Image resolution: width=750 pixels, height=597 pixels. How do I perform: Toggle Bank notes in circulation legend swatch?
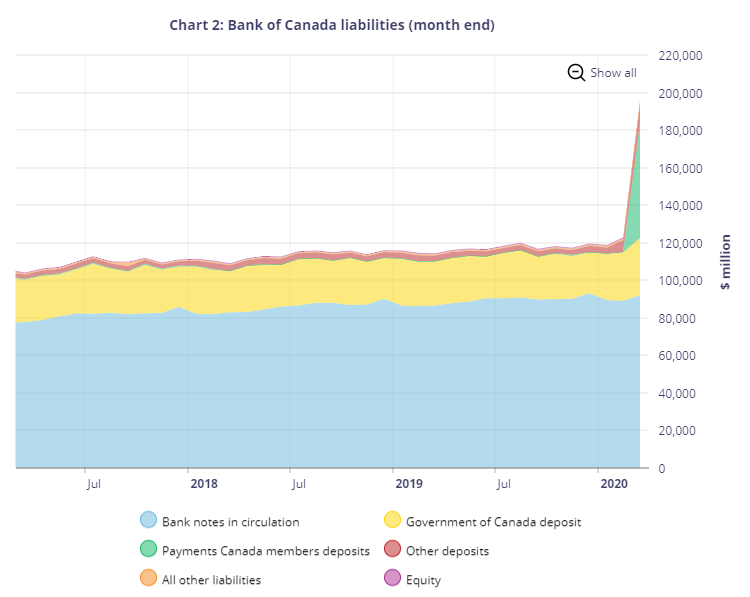(x=148, y=520)
